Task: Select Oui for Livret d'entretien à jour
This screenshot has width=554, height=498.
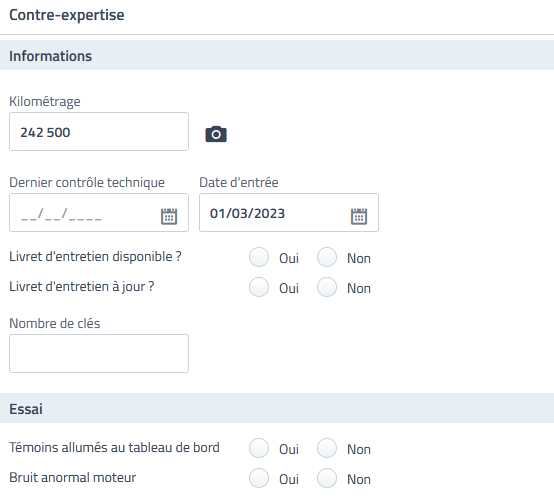Action: [x=259, y=287]
